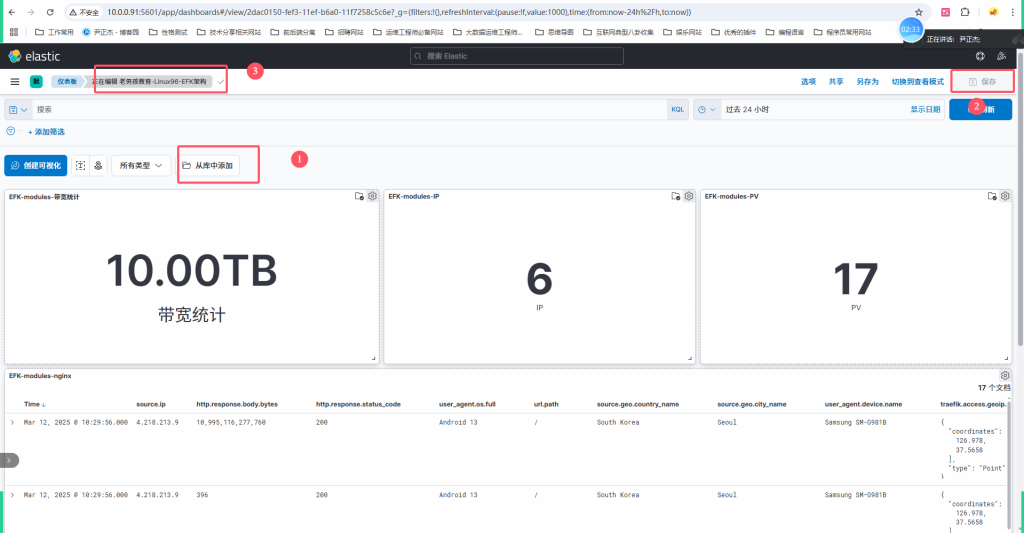Viewport: 1024px width, 533px height.
Task: Click the text panel icon beside 创建可视化
Action: click(x=80, y=165)
